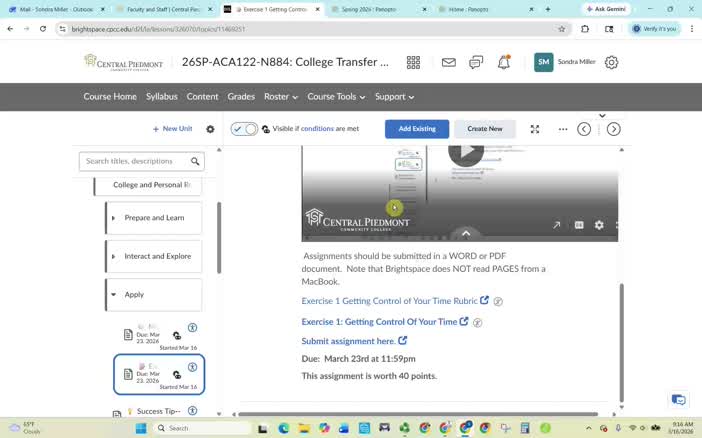The height and width of the screenshot is (438, 702).
Task: Open the update alerts bell icon
Action: [x=504, y=62]
